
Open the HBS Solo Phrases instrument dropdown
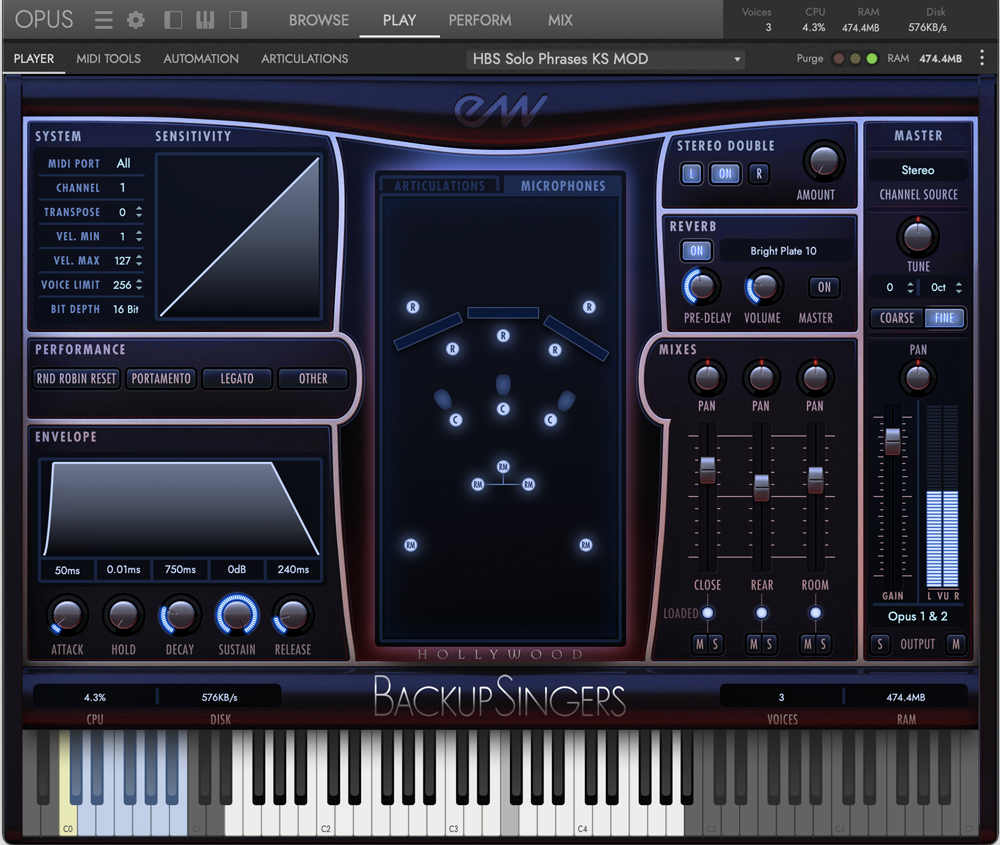tap(607, 59)
